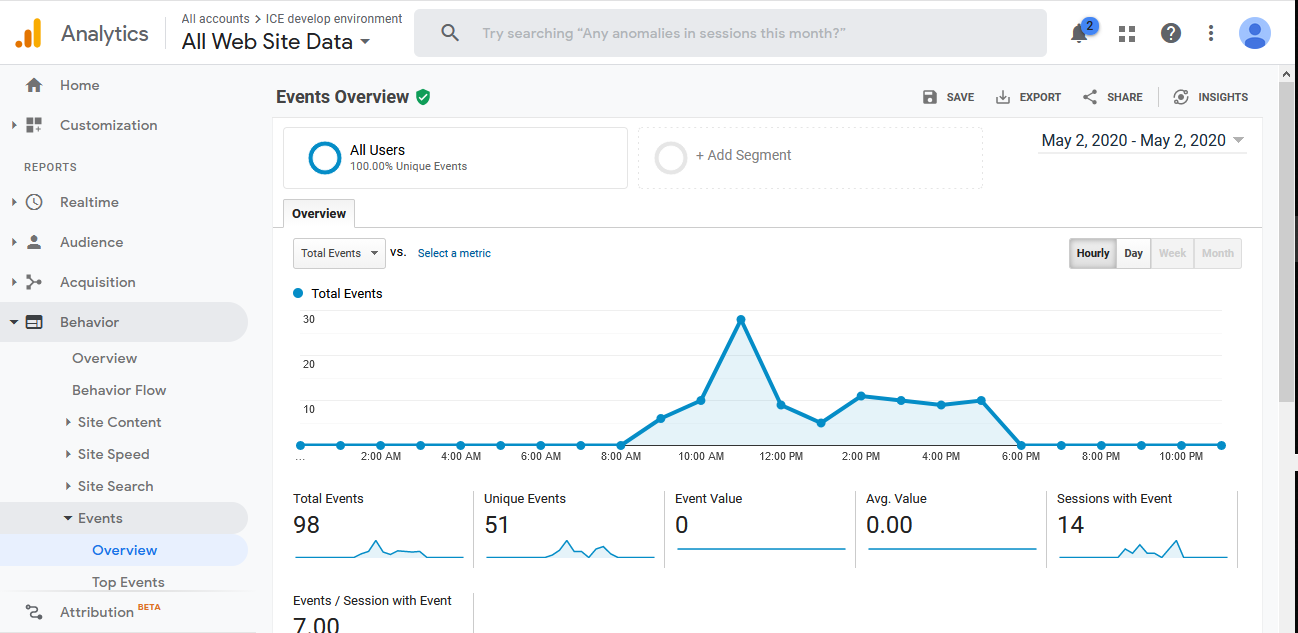This screenshot has width=1298, height=633.
Task: Open the Help question mark icon
Action: click(x=1170, y=33)
